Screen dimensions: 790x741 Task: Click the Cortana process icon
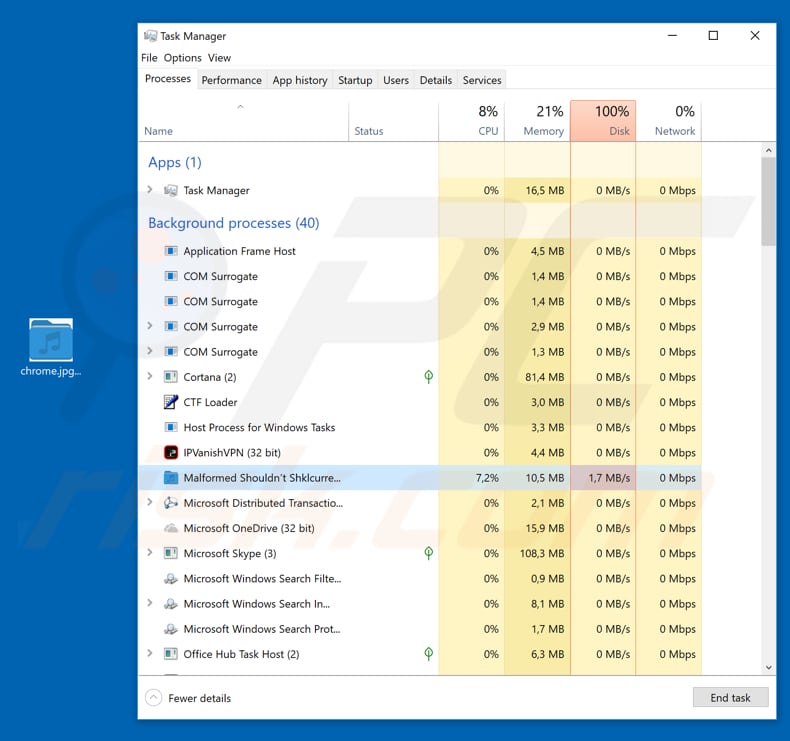coord(171,377)
